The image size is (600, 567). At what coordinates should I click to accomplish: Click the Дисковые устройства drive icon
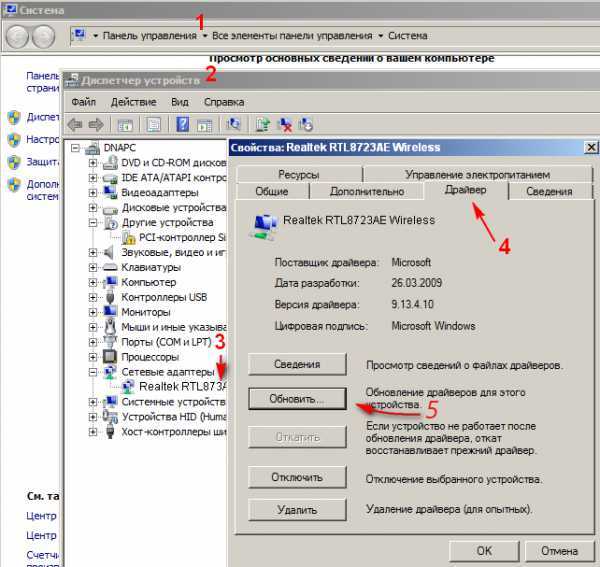pos(110,209)
